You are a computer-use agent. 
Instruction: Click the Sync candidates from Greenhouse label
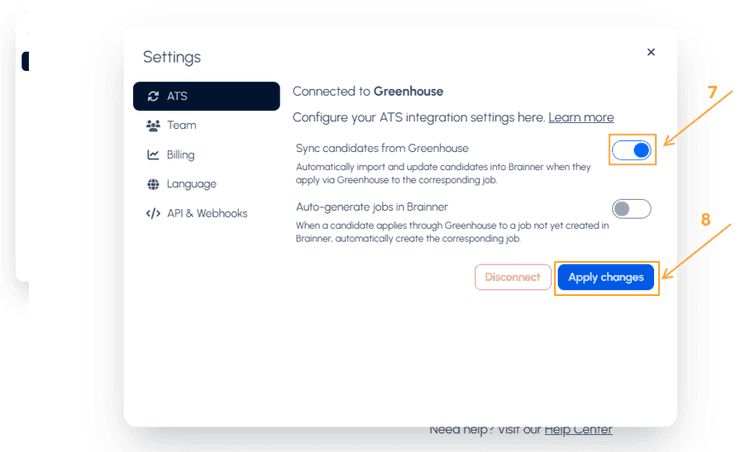[x=382, y=148]
